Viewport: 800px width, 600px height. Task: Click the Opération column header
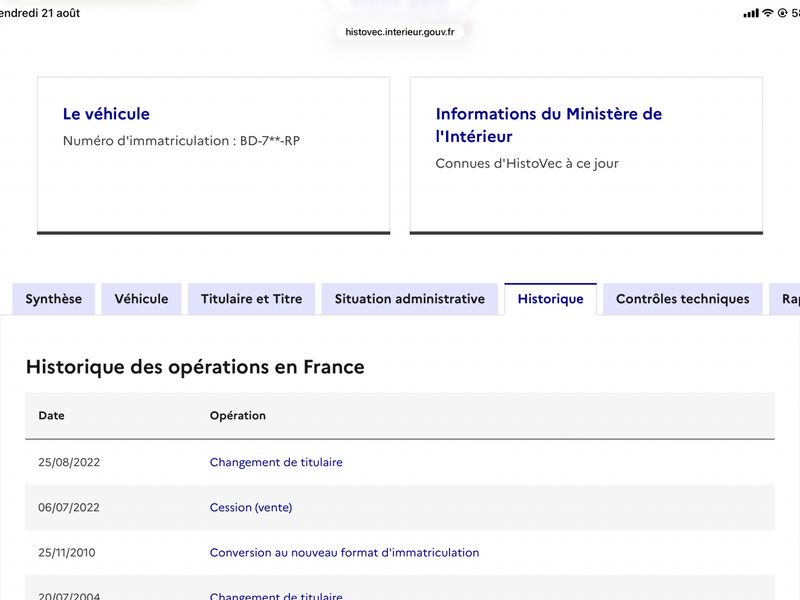[x=238, y=416]
